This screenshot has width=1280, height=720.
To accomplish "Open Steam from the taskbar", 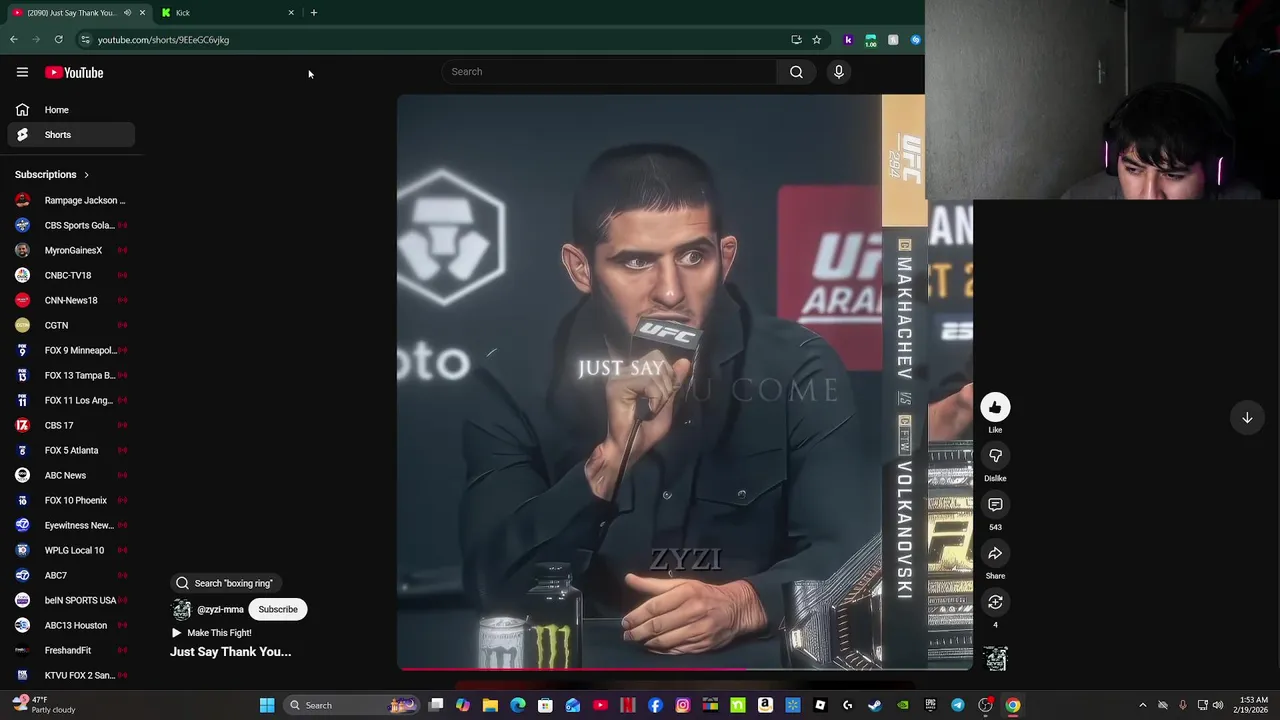I will click(875, 705).
